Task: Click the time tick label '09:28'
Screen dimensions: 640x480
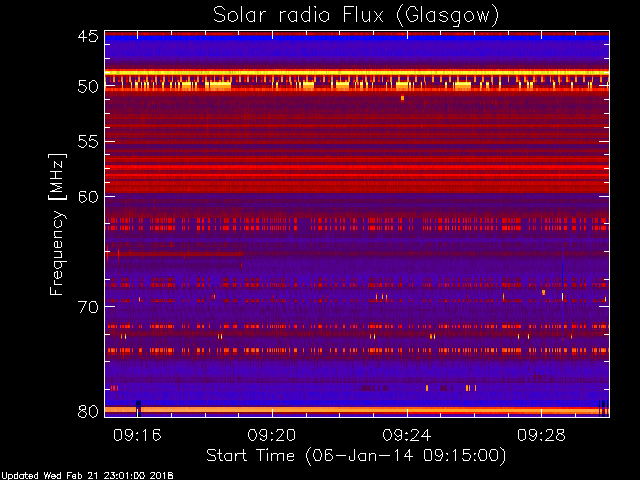Action: tap(541, 435)
